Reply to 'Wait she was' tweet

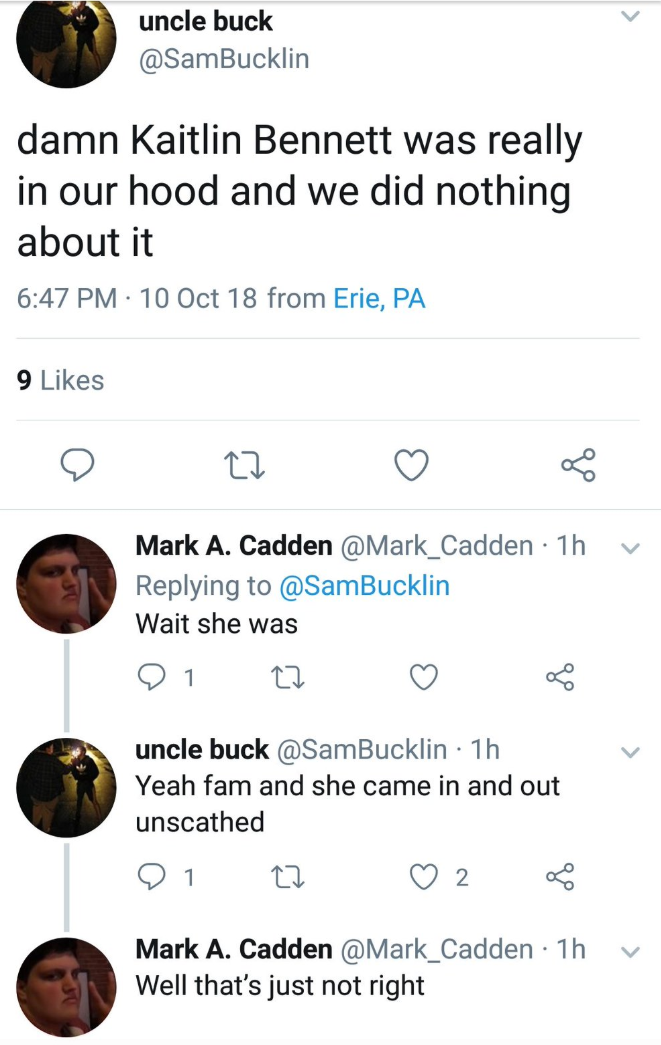coord(151,677)
